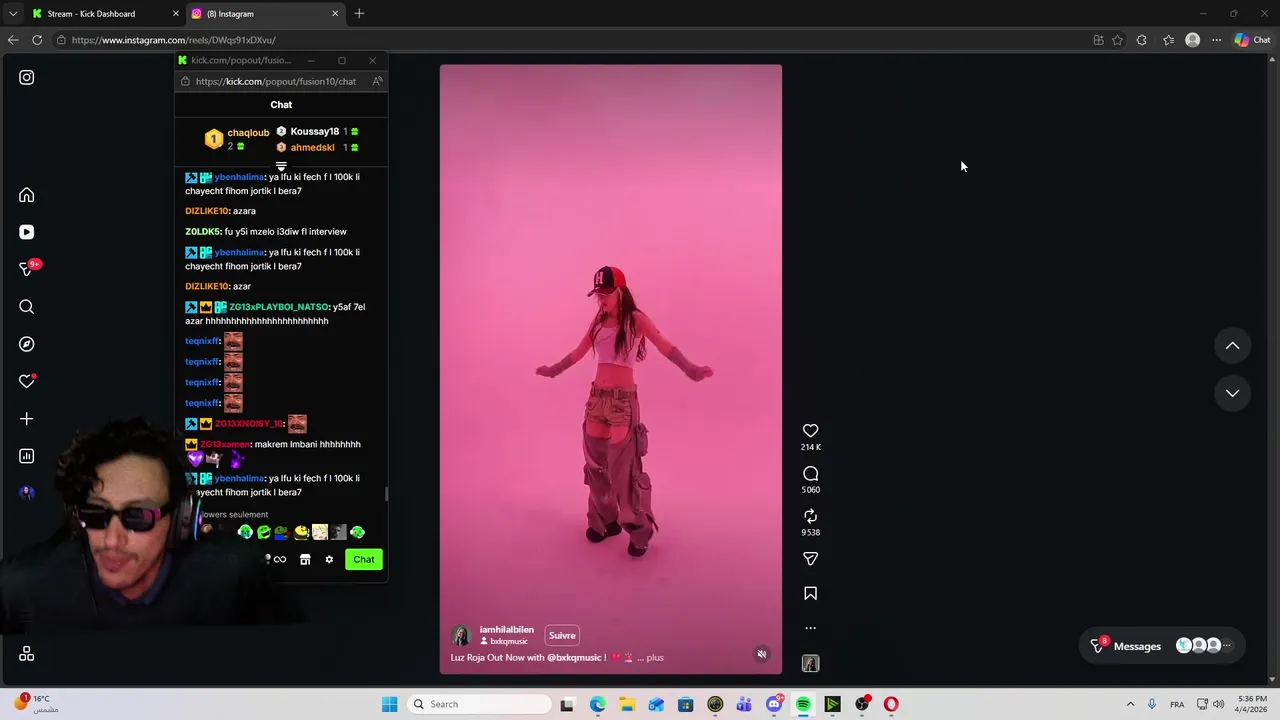
Task: Click the browser address bar URL
Action: [x=174, y=40]
